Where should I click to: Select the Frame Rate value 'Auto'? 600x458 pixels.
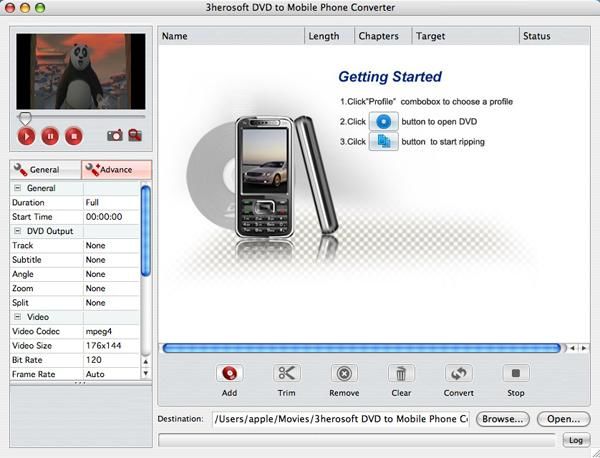point(111,374)
